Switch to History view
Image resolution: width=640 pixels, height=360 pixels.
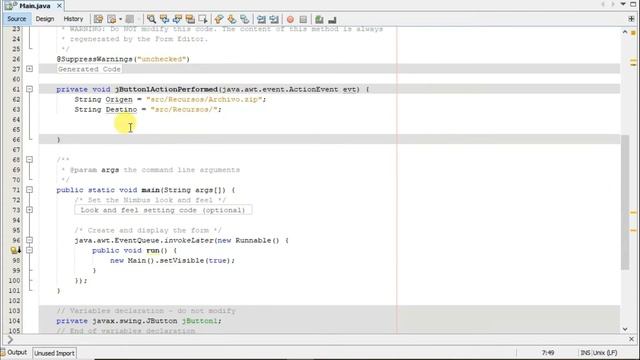(73, 19)
